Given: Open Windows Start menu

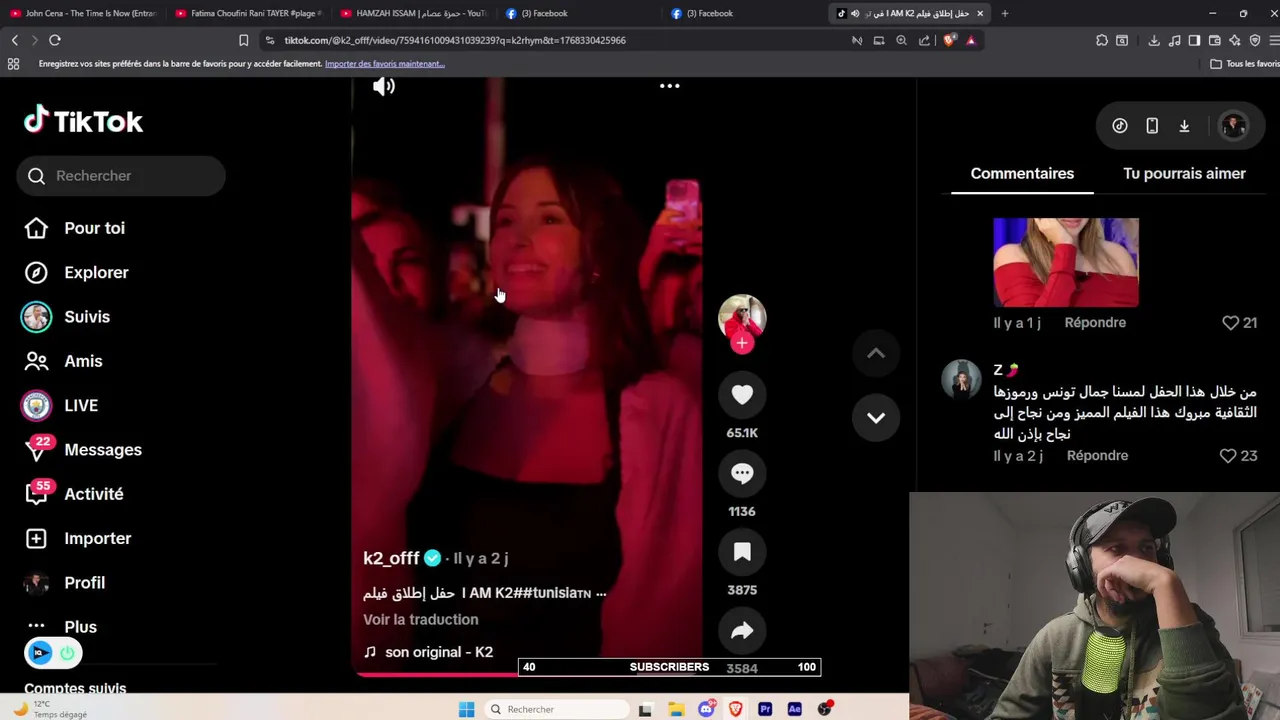Looking at the screenshot, I should 466,709.
